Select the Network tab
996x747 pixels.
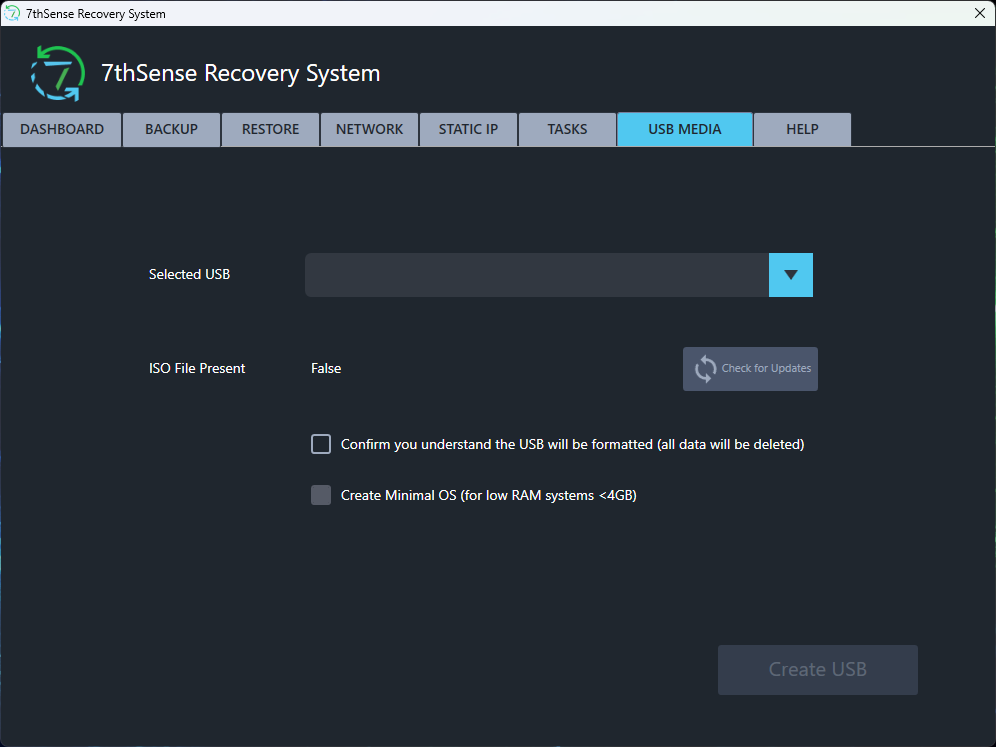coord(370,130)
